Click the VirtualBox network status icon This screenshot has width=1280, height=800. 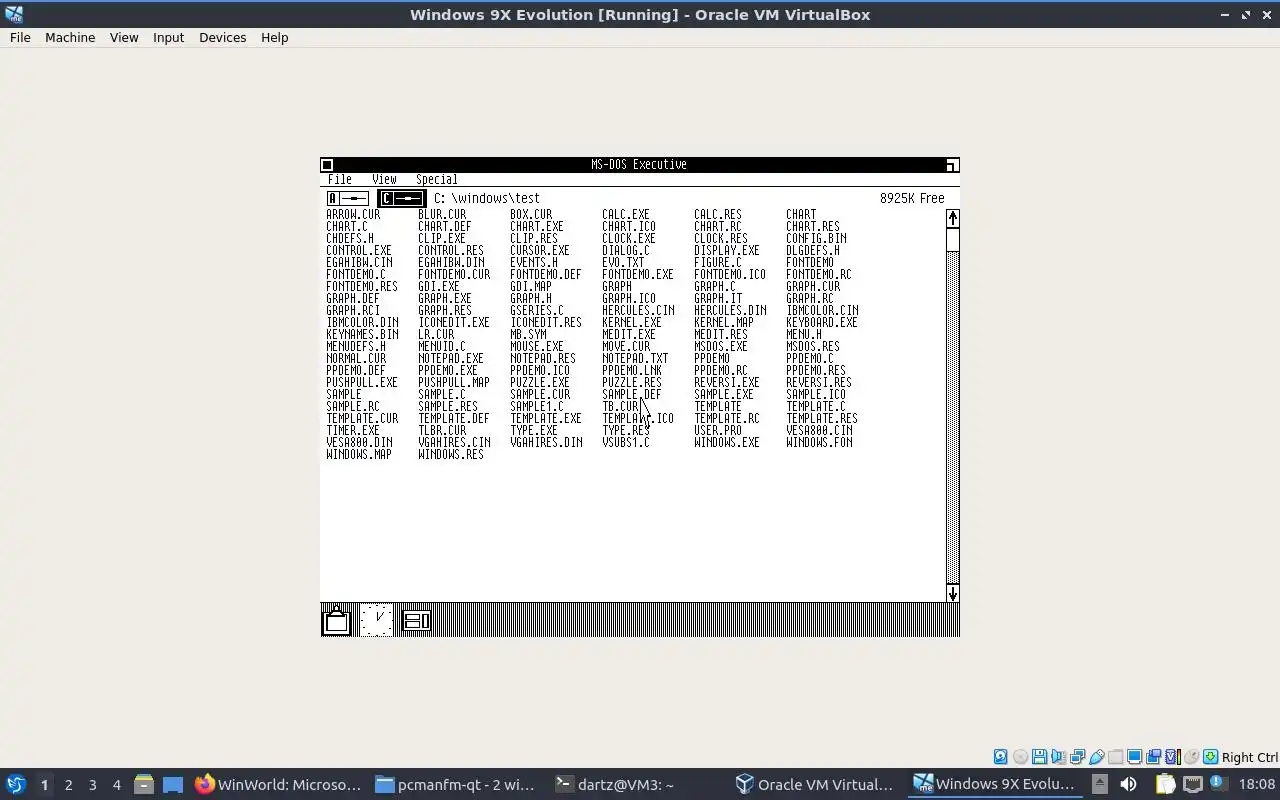pyautogui.click(x=1077, y=757)
